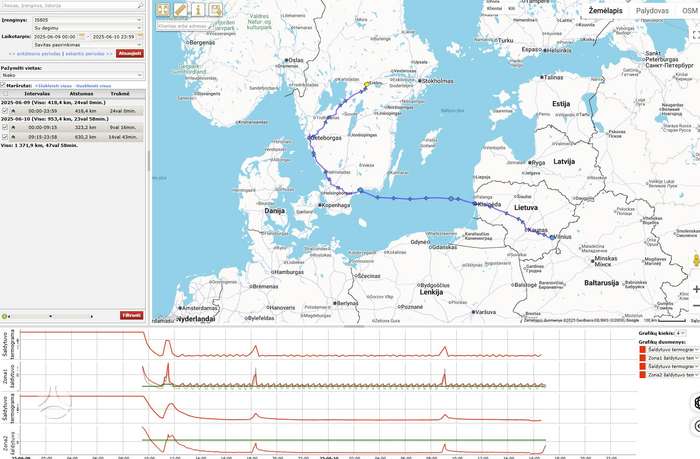Zoom in using the map plus button
Image resolution: width=700 pixels, height=459 pixels.
point(696,289)
